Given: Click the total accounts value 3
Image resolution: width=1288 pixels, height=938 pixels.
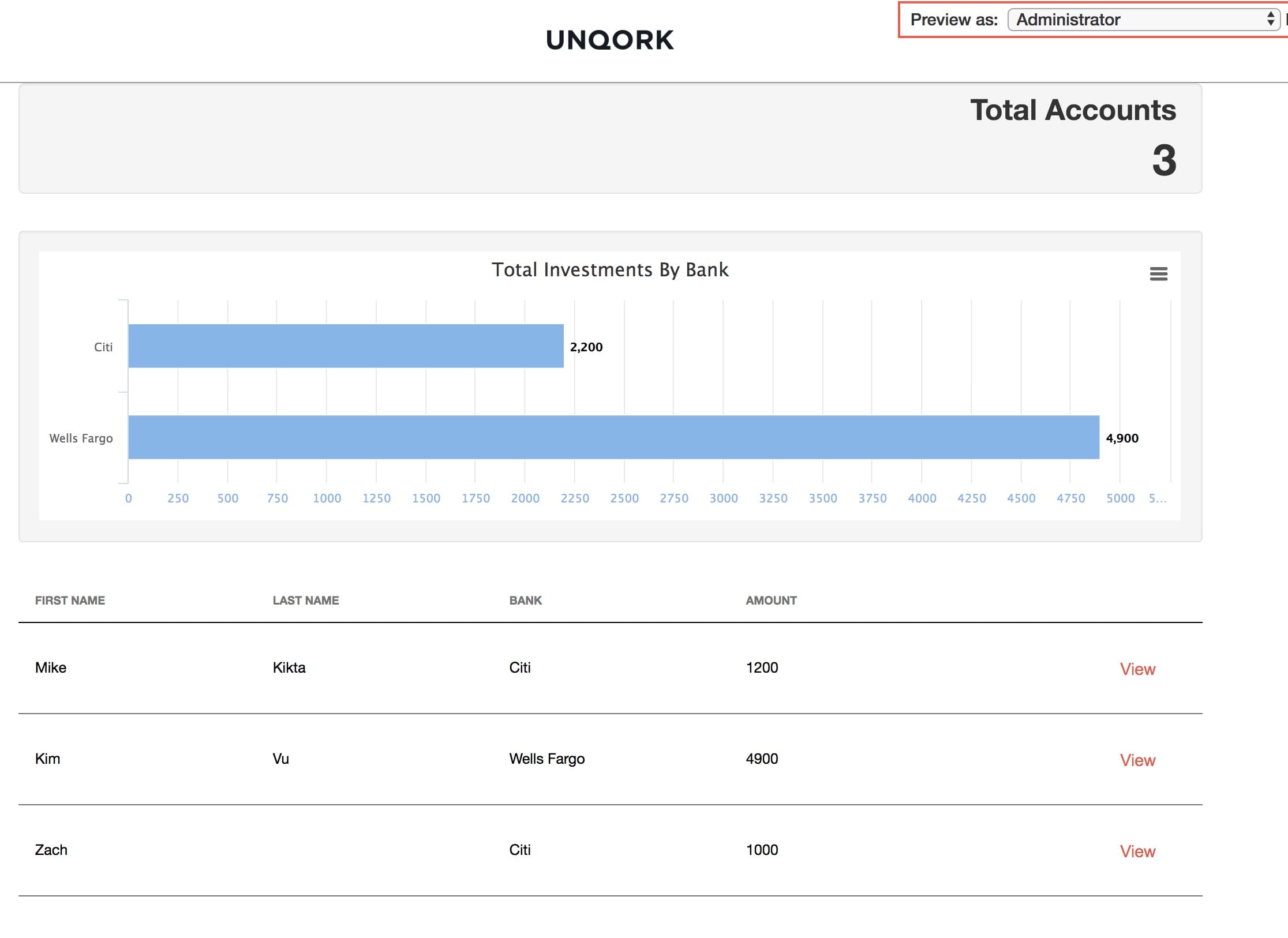Looking at the screenshot, I should (x=1164, y=160).
